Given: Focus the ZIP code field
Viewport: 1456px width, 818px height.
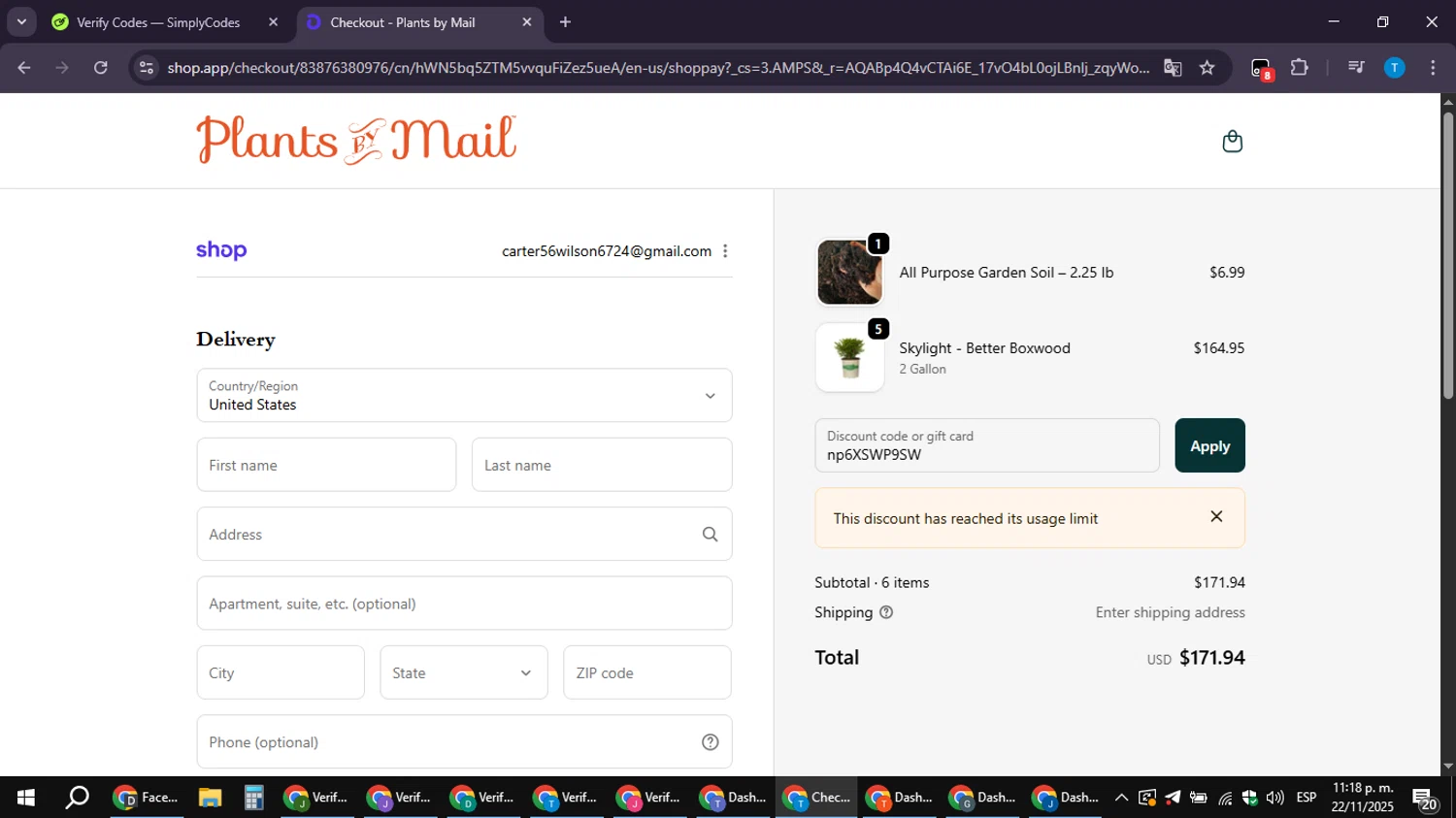Looking at the screenshot, I should tap(647, 672).
